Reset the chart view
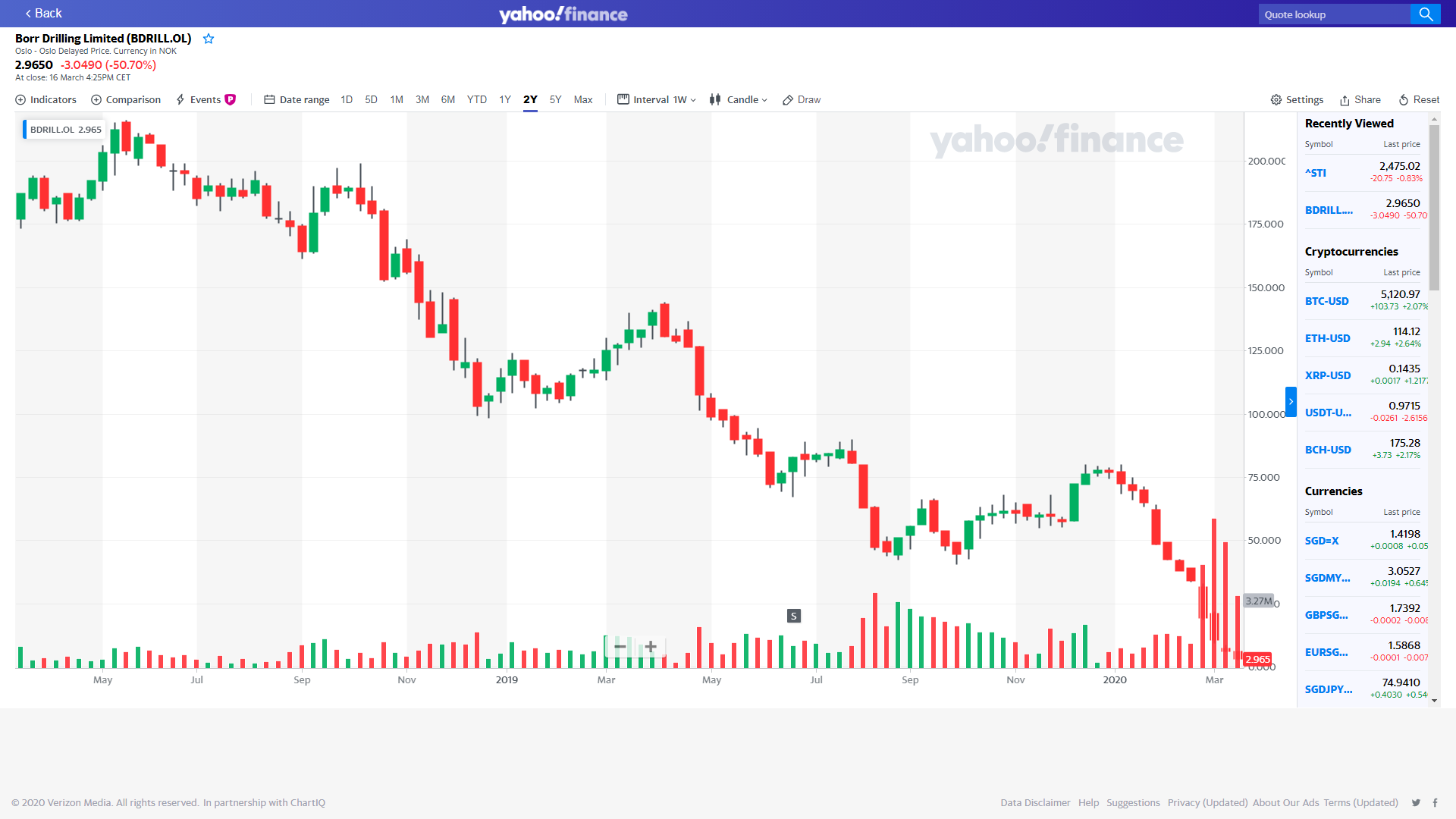 [1418, 99]
